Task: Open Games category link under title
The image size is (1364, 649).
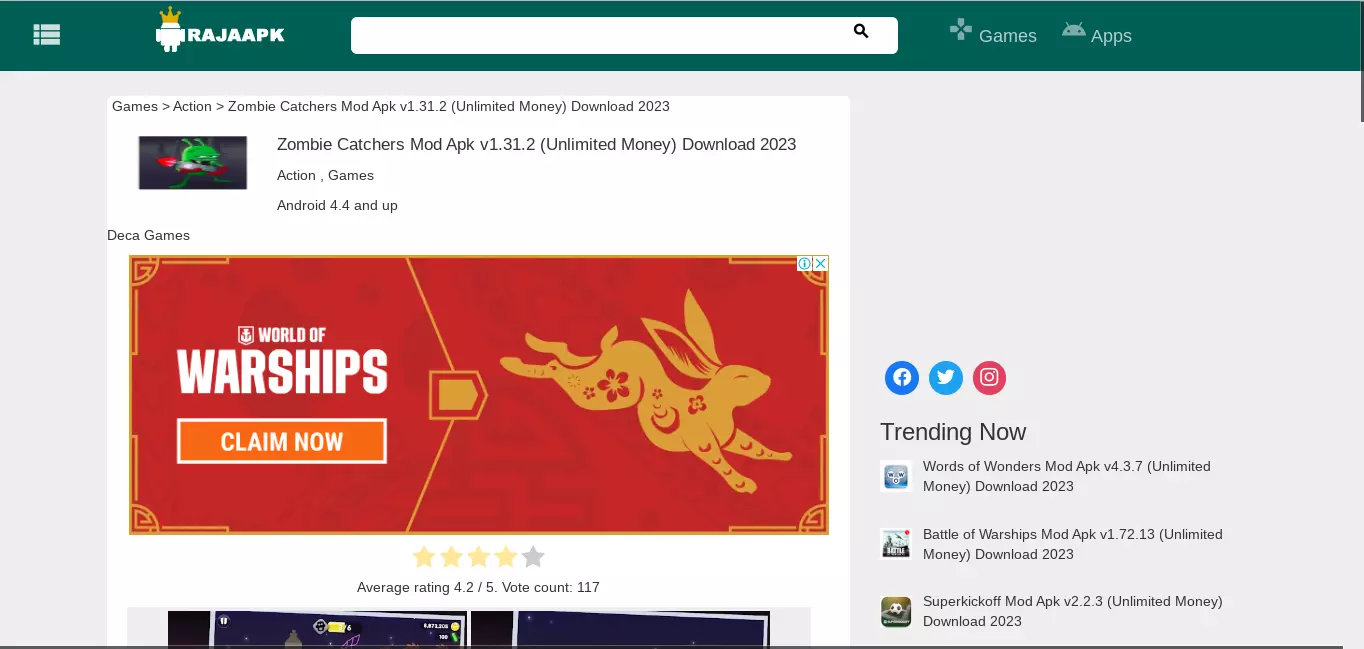Action: (x=351, y=175)
